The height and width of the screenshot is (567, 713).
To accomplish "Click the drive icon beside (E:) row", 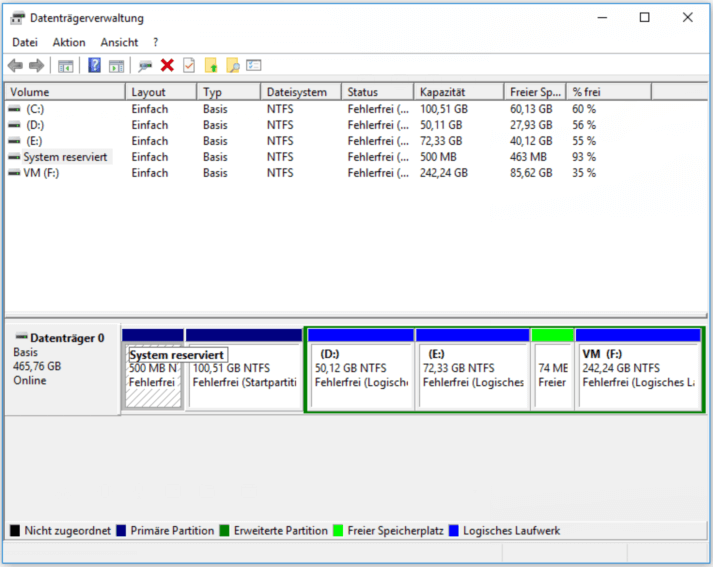I will click(15, 141).
